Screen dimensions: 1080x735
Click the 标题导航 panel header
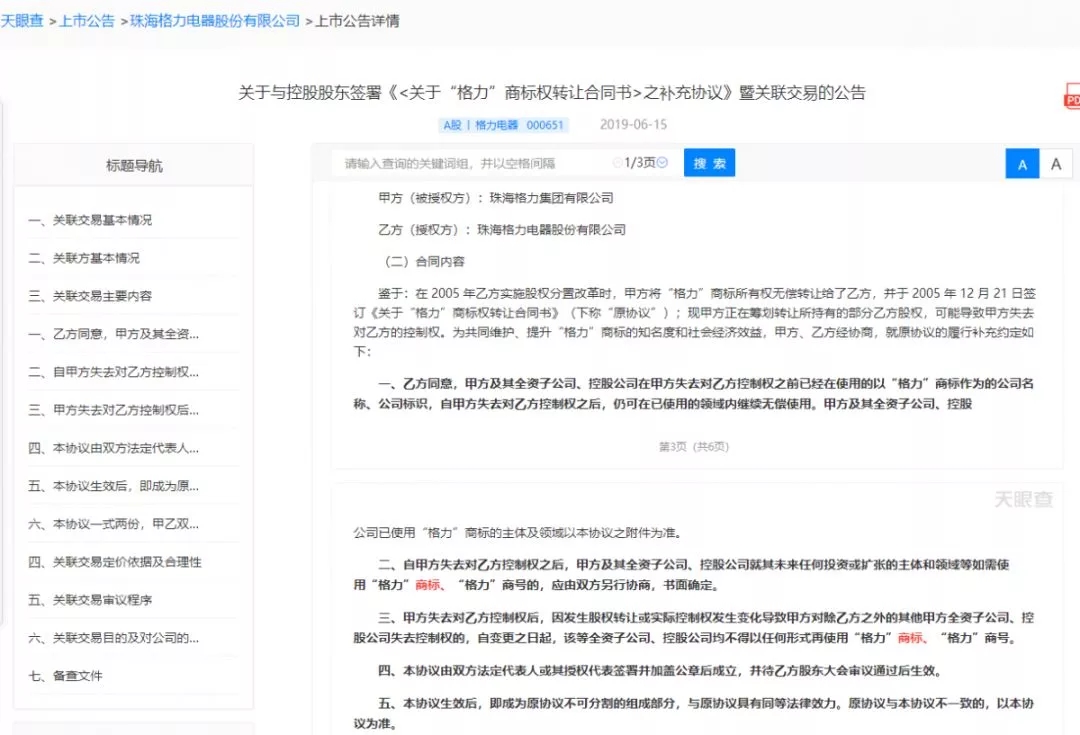pyautogui.click(x=134, y=165)
